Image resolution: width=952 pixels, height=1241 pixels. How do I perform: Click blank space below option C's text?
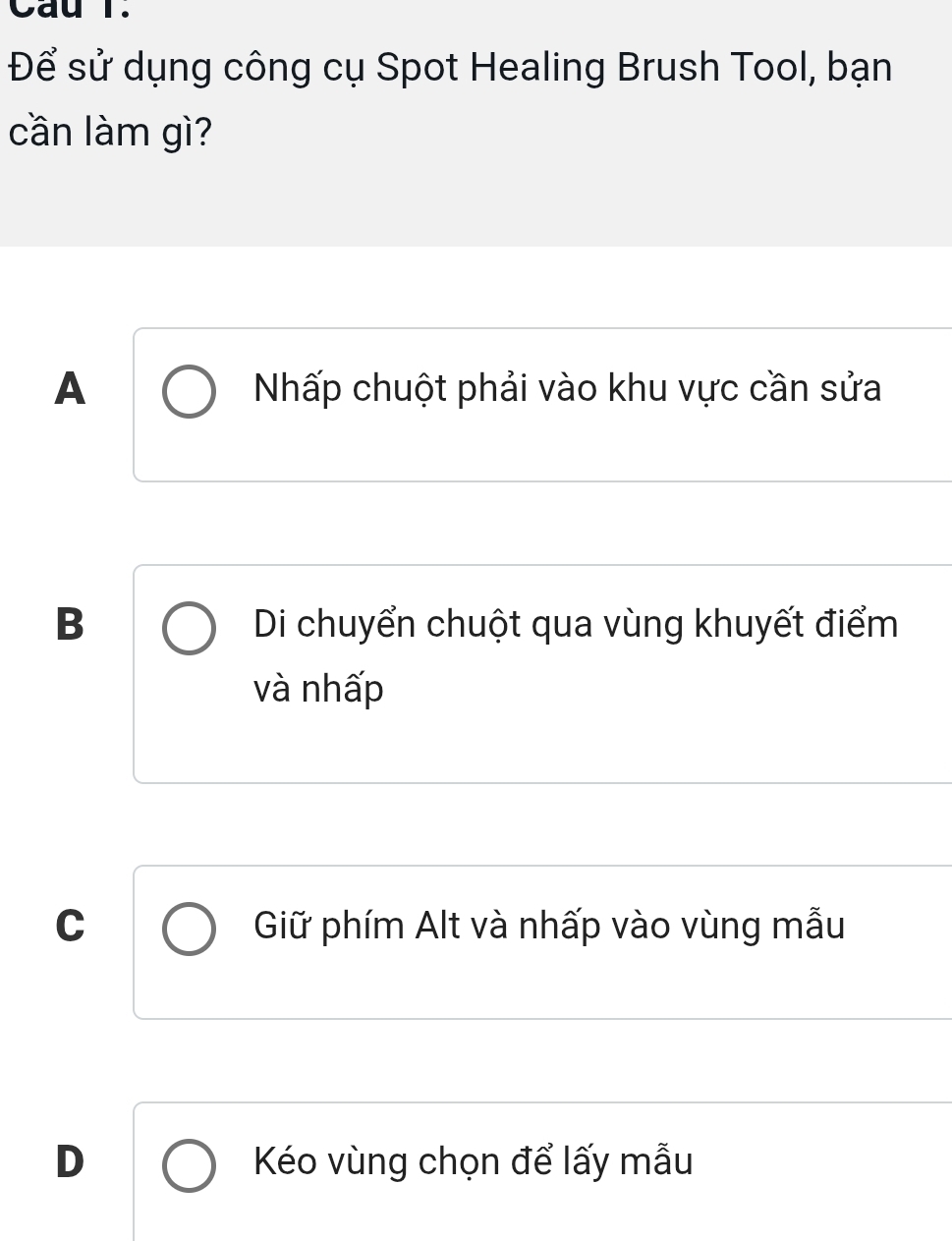(540, 986)
